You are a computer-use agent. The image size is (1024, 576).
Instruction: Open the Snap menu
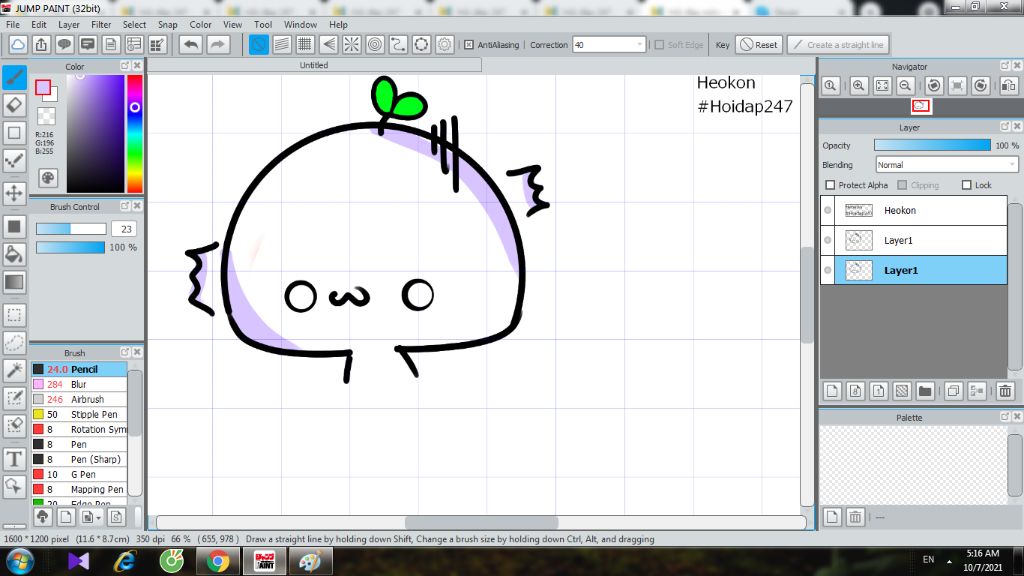point(168,24)
